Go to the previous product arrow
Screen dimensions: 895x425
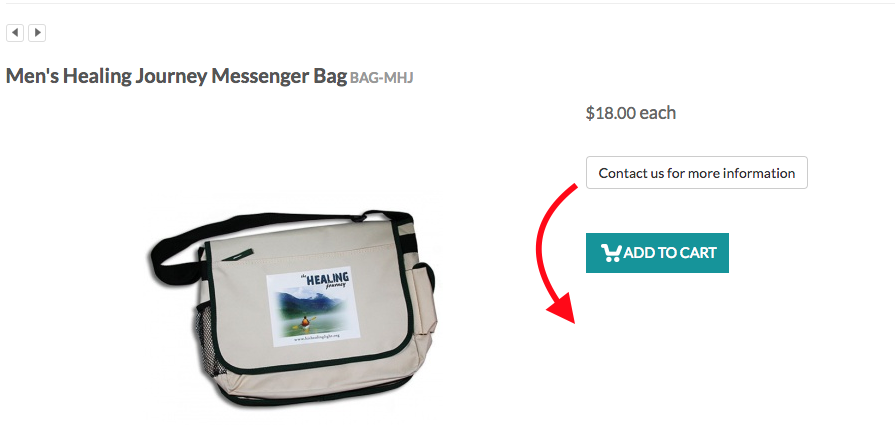coord(15,33)
